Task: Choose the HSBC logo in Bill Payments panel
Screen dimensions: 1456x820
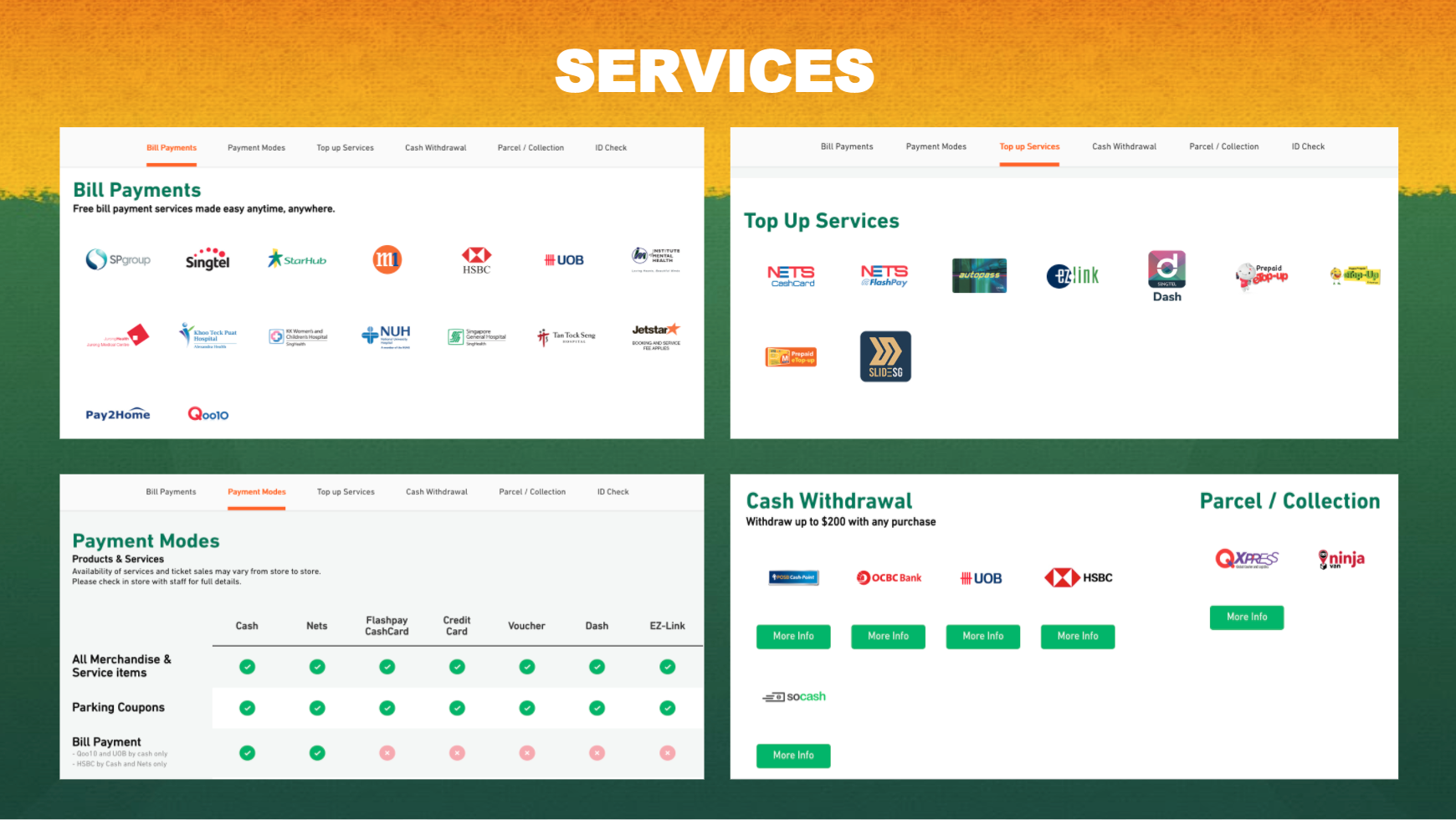Action: point(476,260)
